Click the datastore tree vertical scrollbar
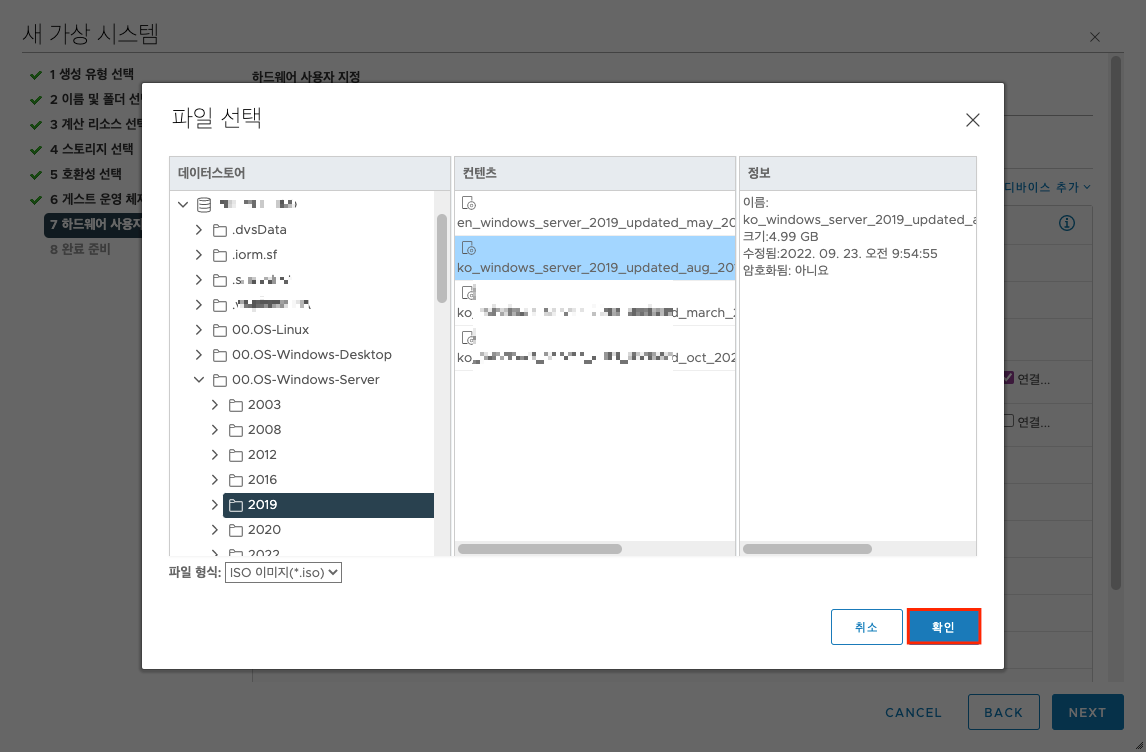The width and height of the screenshot is (1146, 752). point(441,258)
